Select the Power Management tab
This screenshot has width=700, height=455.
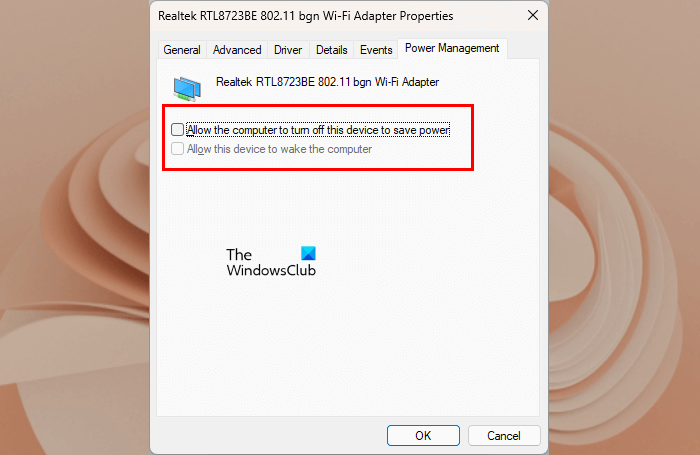pos(452,48)
